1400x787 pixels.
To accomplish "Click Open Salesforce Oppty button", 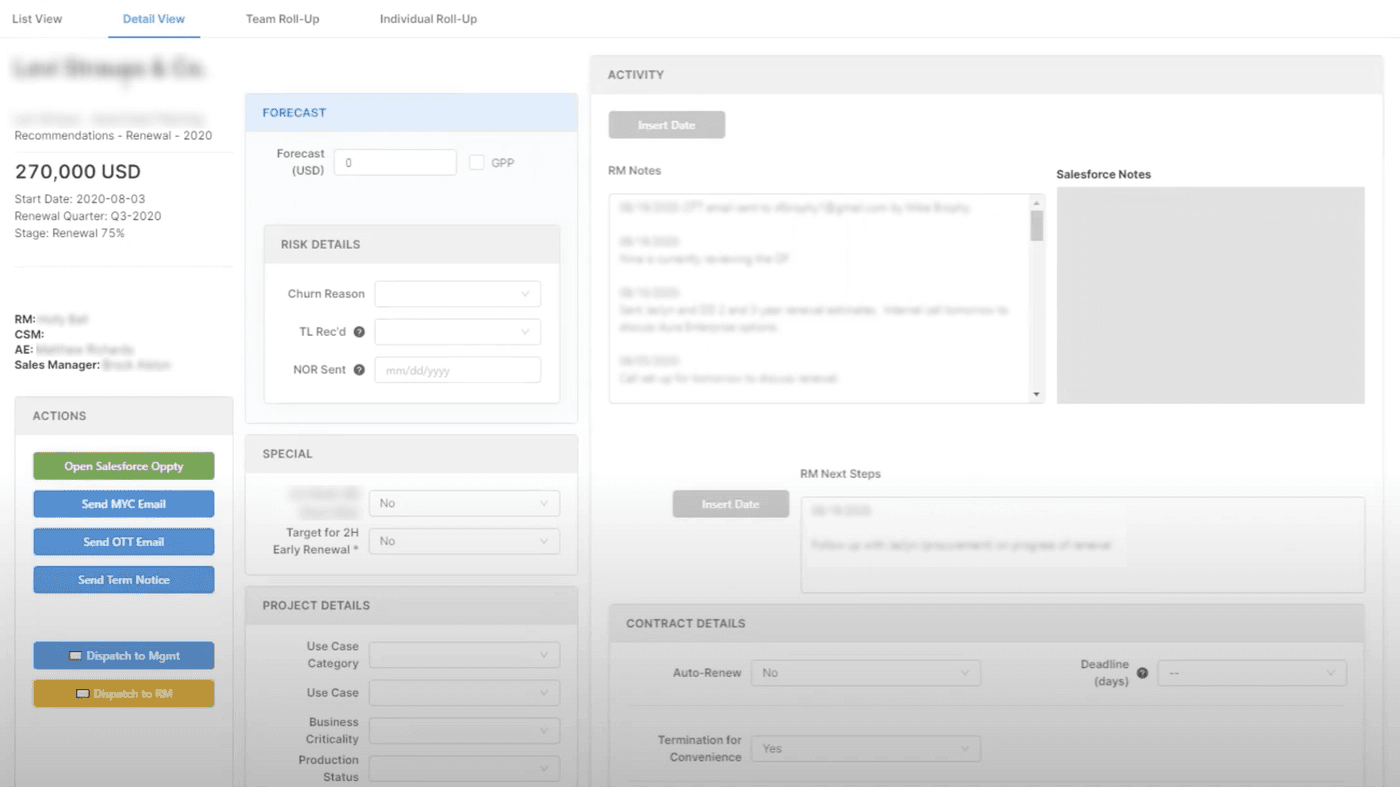I will tap(124, 466).
